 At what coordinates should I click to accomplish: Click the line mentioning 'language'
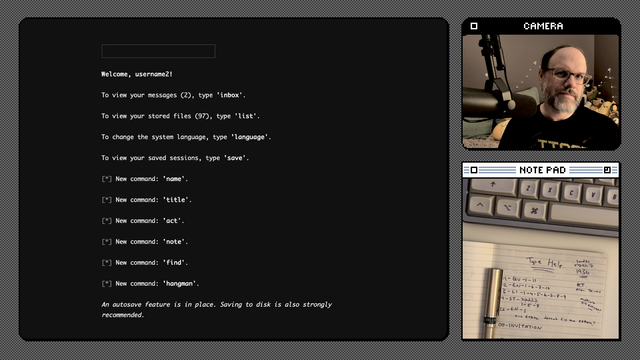[x=186, y=137]
